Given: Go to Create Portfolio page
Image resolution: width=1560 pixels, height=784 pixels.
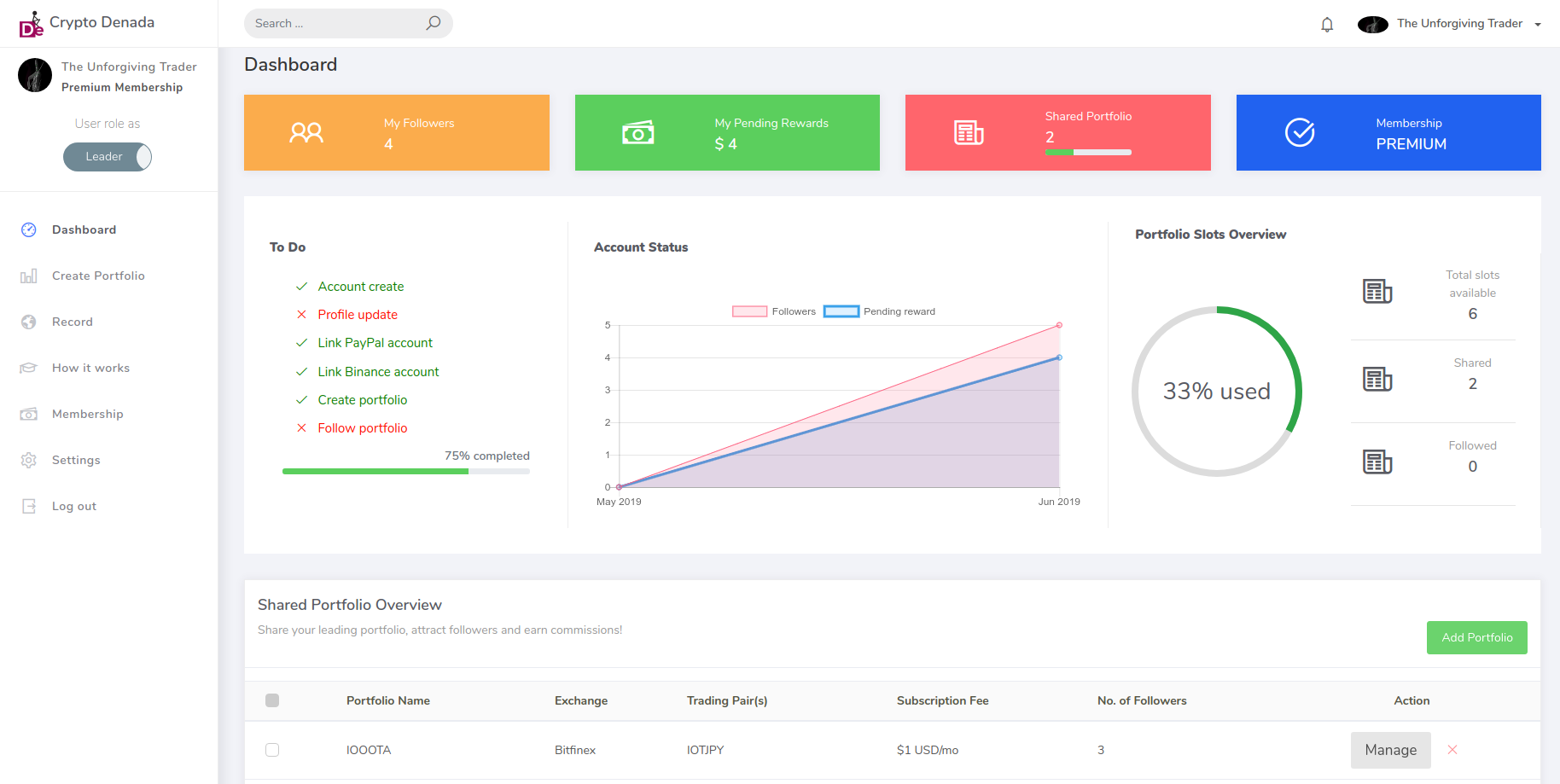Looking at the screenshot, I should (98, 276).
